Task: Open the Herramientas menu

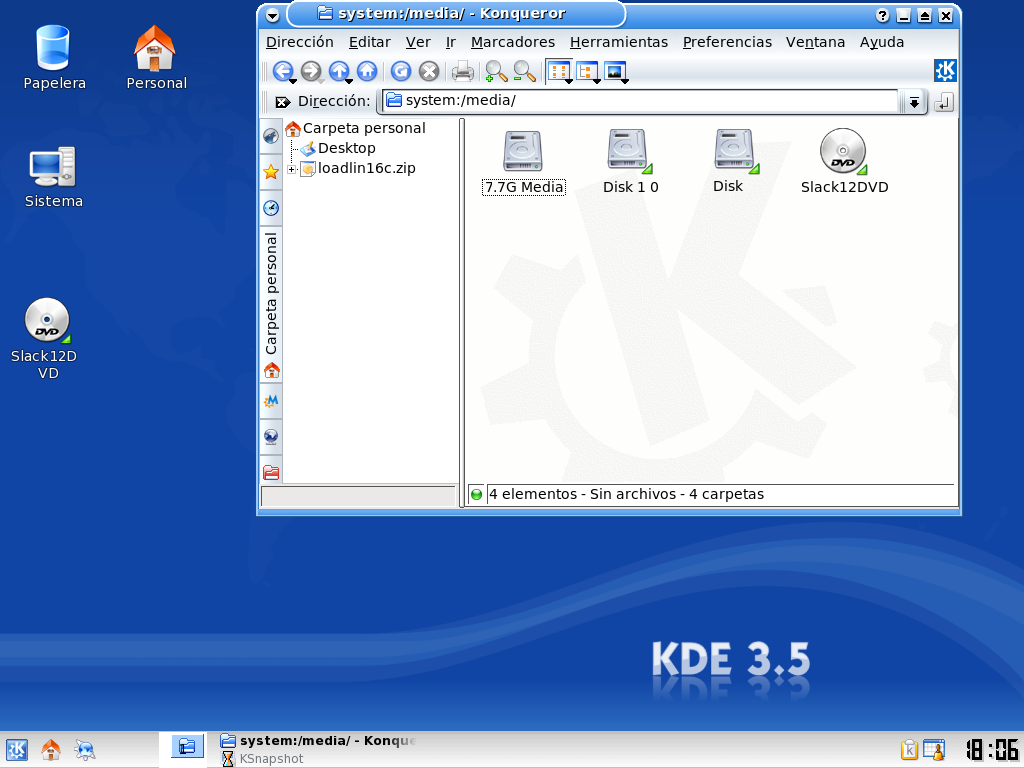Action: (618, 42)
